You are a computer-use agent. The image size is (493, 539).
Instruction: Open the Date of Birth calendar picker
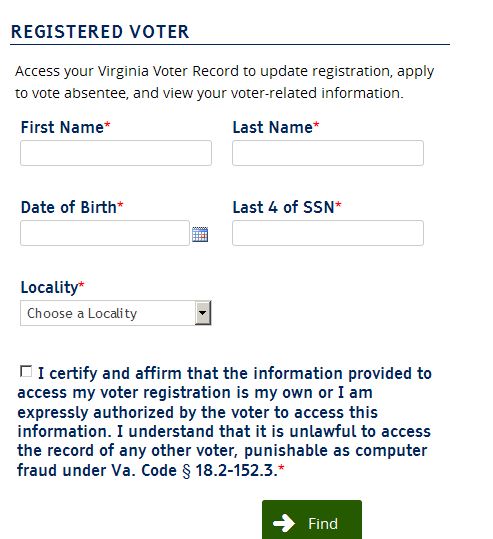pyautogui.click(x=200, y=234)
